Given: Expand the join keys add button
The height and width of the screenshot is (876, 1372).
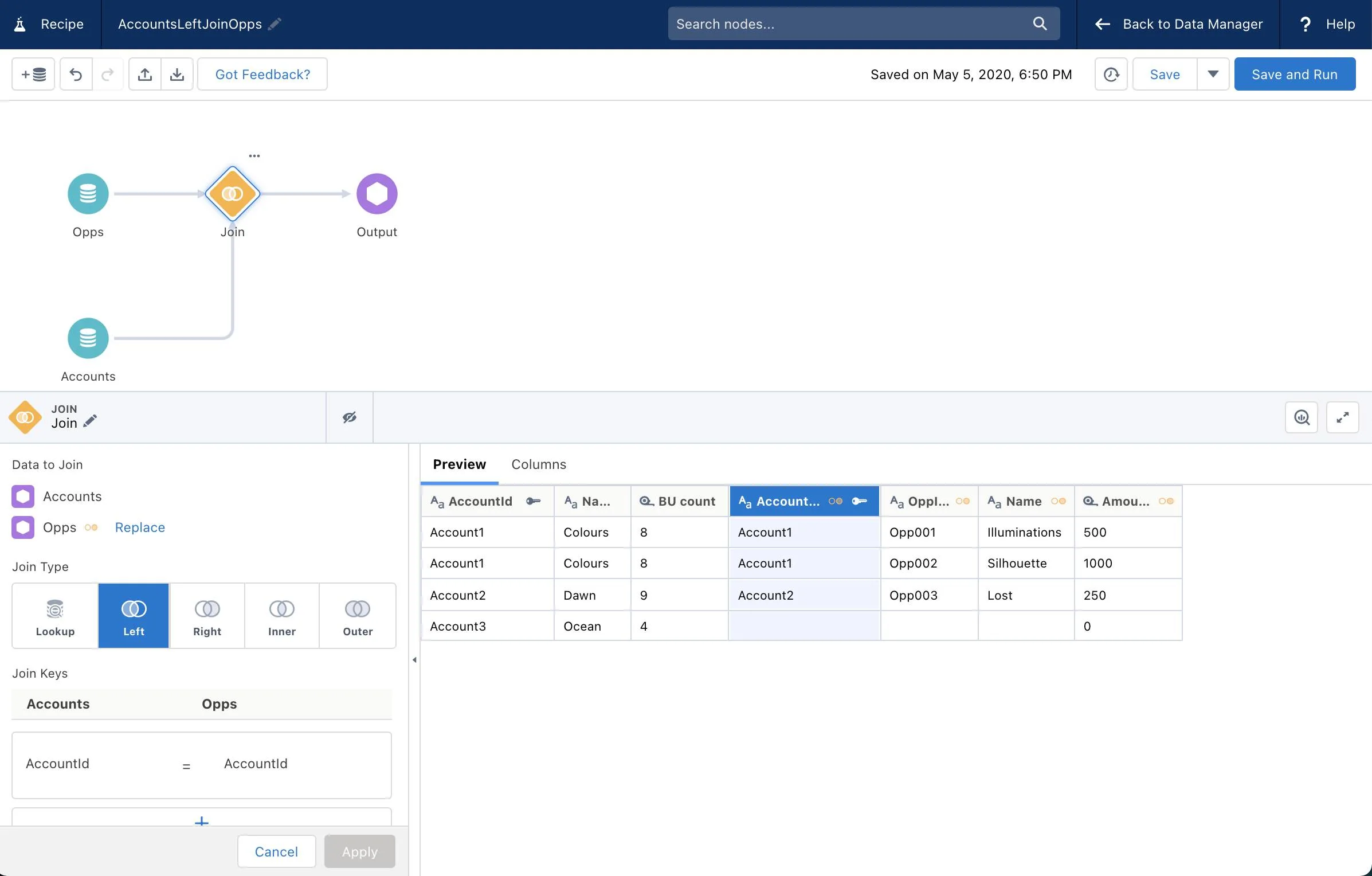Looking at the screenshot, I should tap(201, 821).
